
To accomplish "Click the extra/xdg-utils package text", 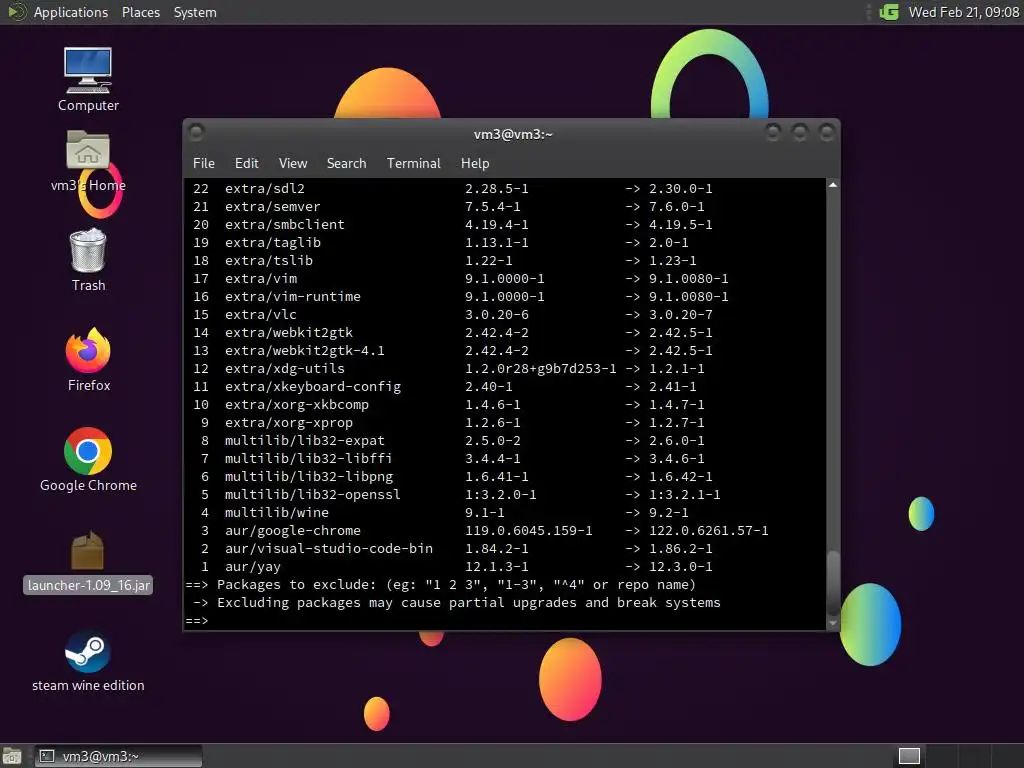I will click(x=285, y=369).
